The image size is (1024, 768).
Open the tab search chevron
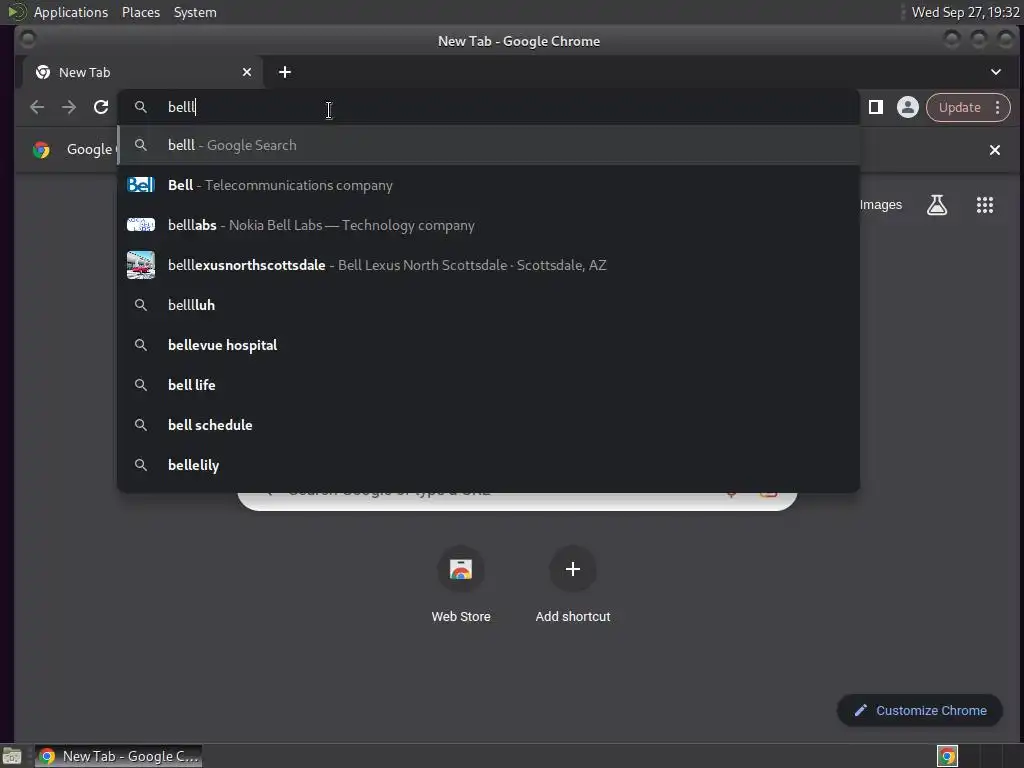tap(996, 72)
